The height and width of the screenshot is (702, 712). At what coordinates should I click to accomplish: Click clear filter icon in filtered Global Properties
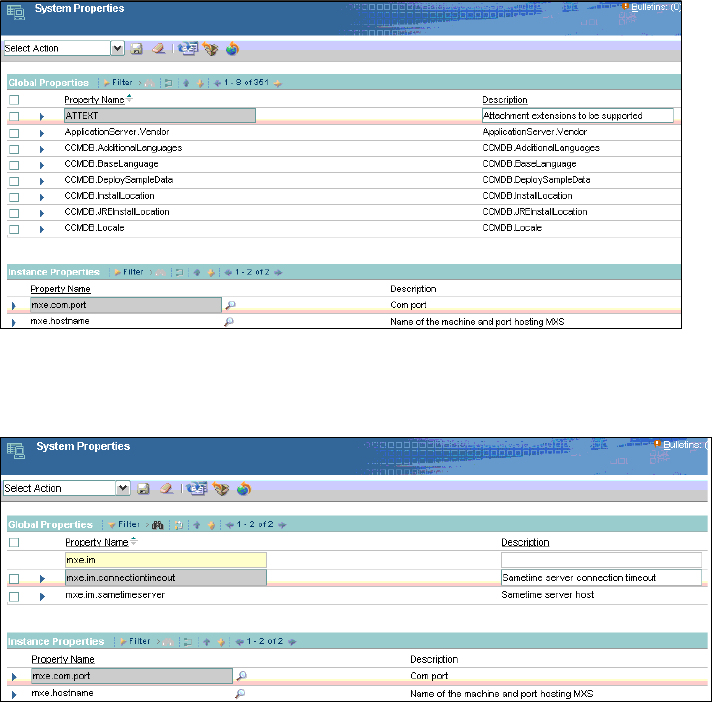click(179, 525)
